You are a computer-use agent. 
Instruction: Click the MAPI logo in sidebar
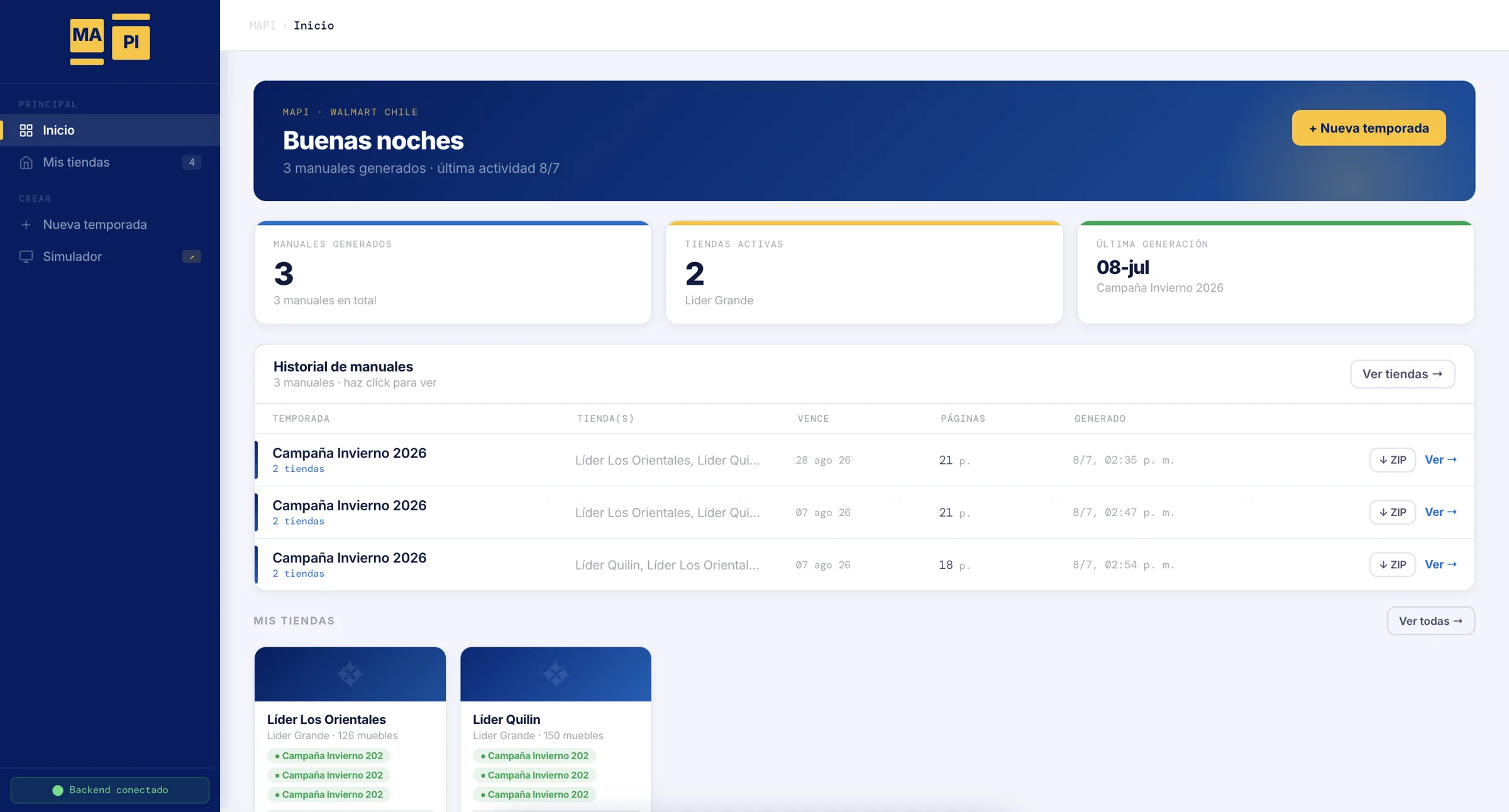110,39
